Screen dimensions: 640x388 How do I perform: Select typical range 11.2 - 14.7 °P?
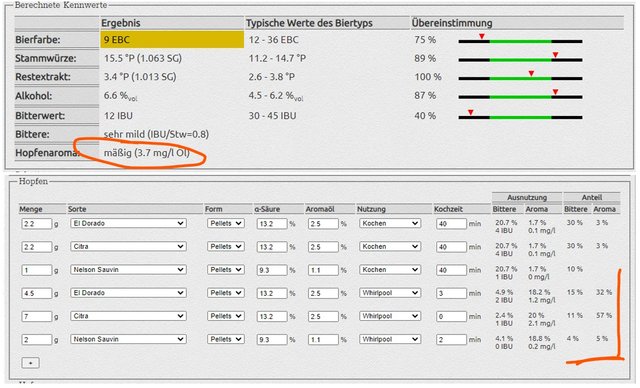(277, 58)
